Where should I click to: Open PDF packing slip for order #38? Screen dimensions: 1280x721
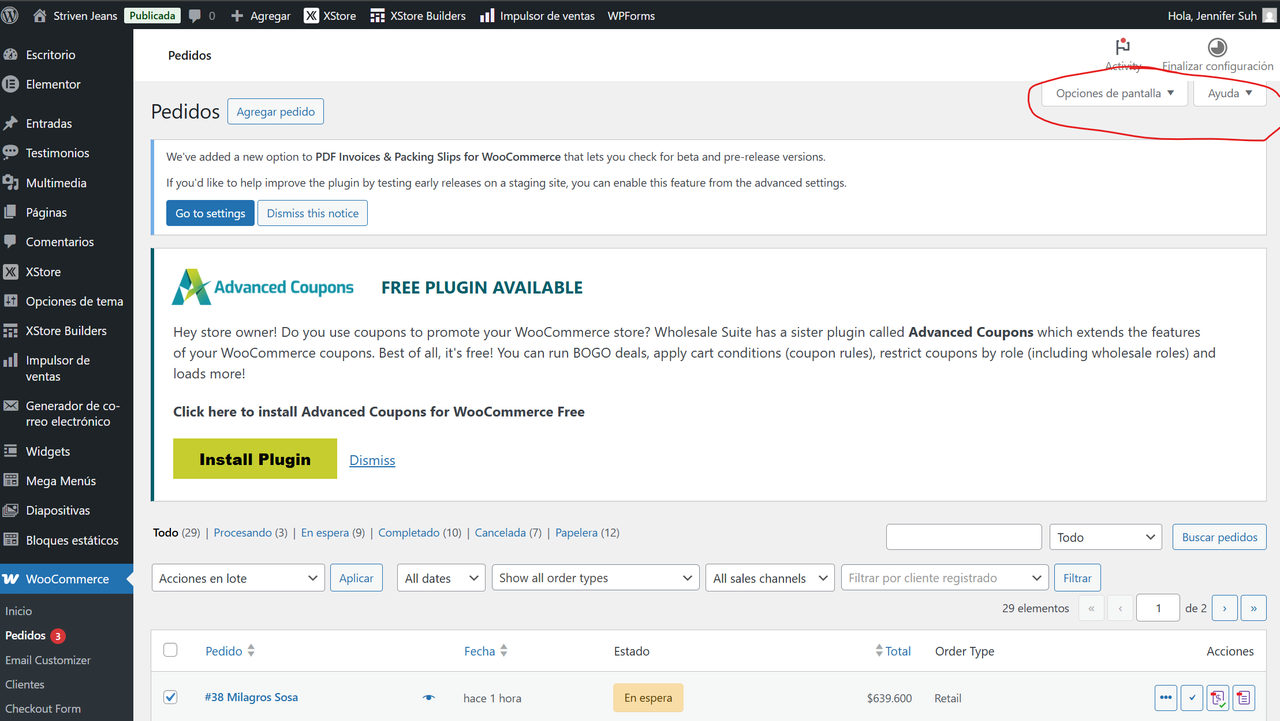[1243, 698]
